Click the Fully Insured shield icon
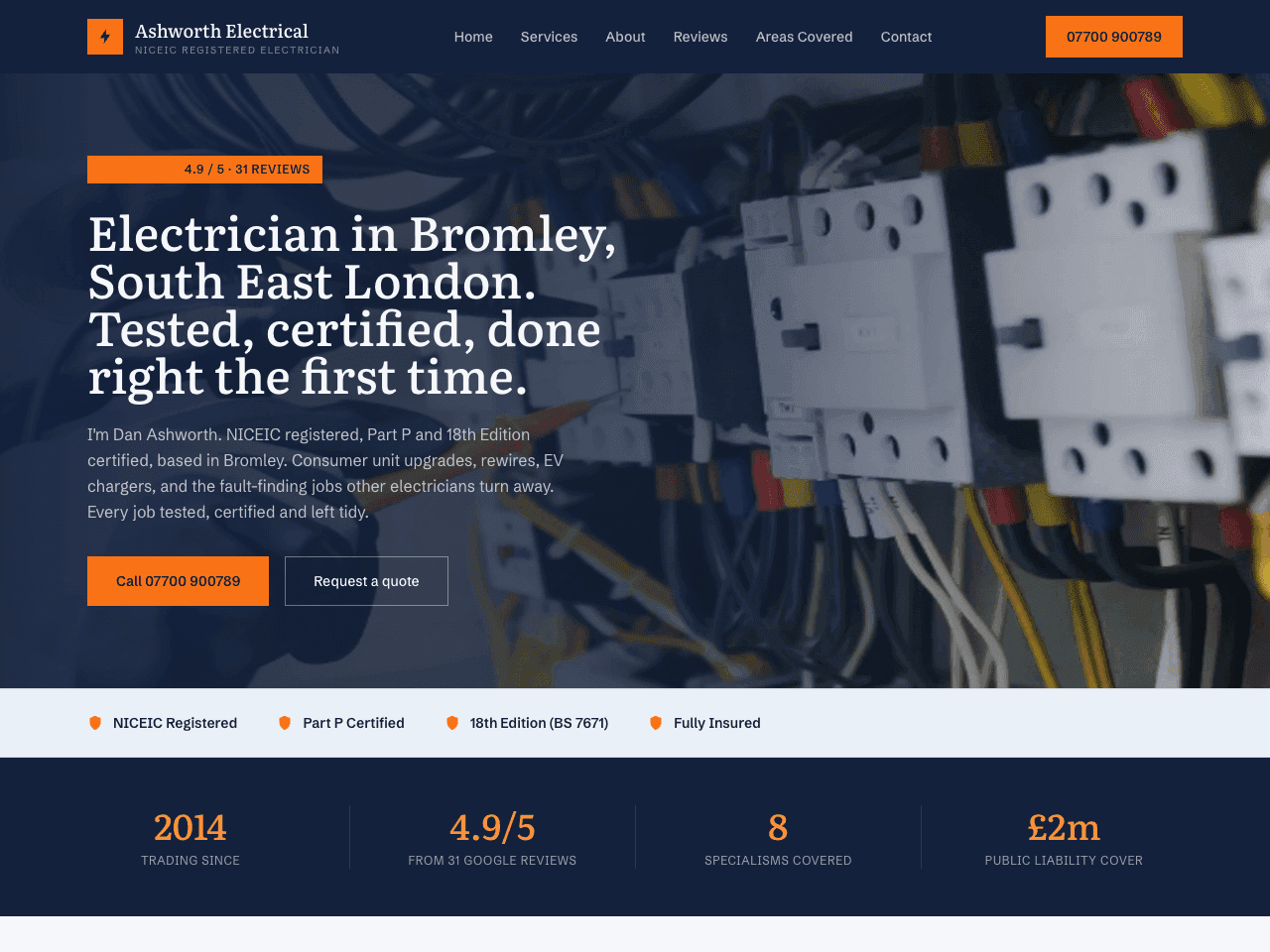1270x952 pixels. [x=656, y=723]
